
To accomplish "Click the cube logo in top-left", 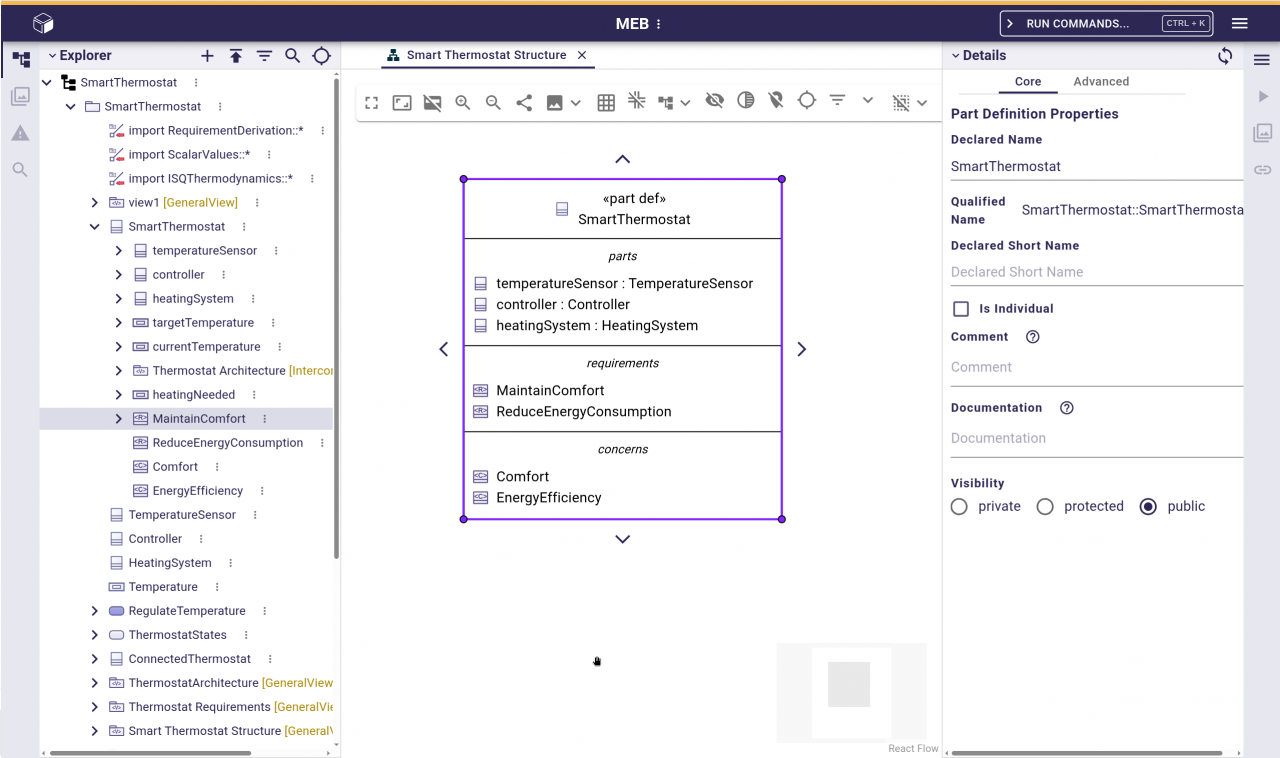I will (43, 23).
